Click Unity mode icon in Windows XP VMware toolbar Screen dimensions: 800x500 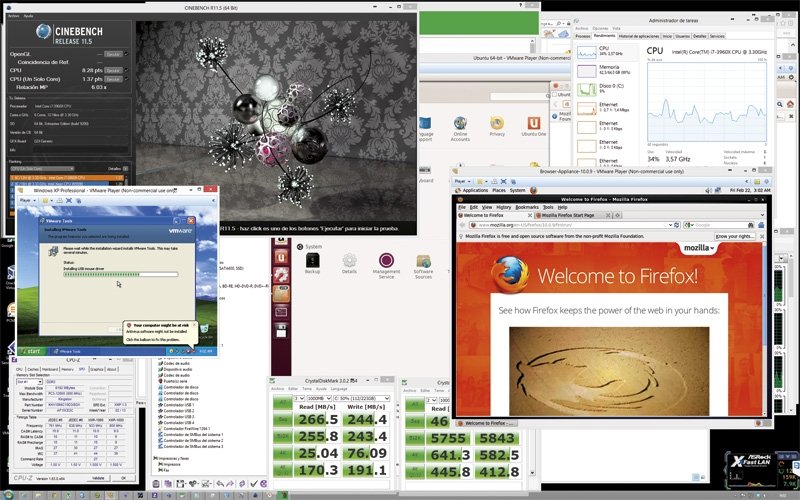click(x=78, y=201)
